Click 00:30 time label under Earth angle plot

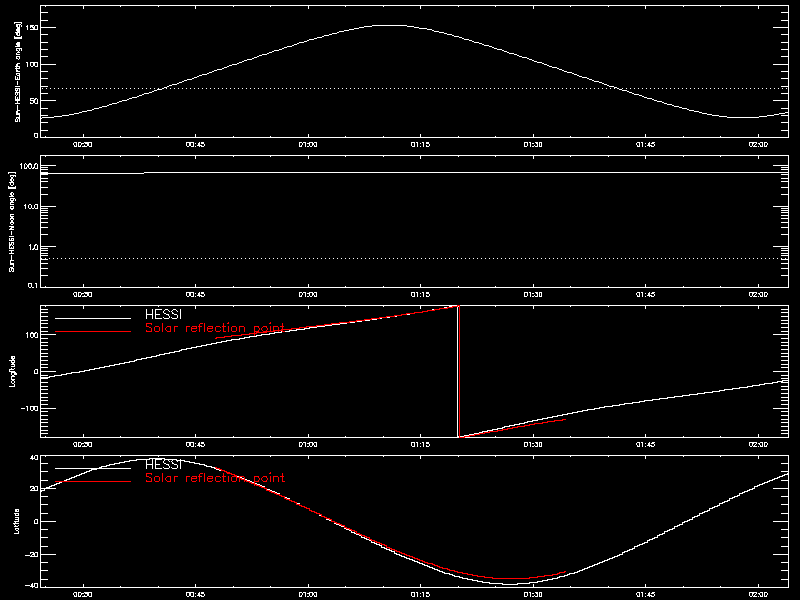pos(83,145)
